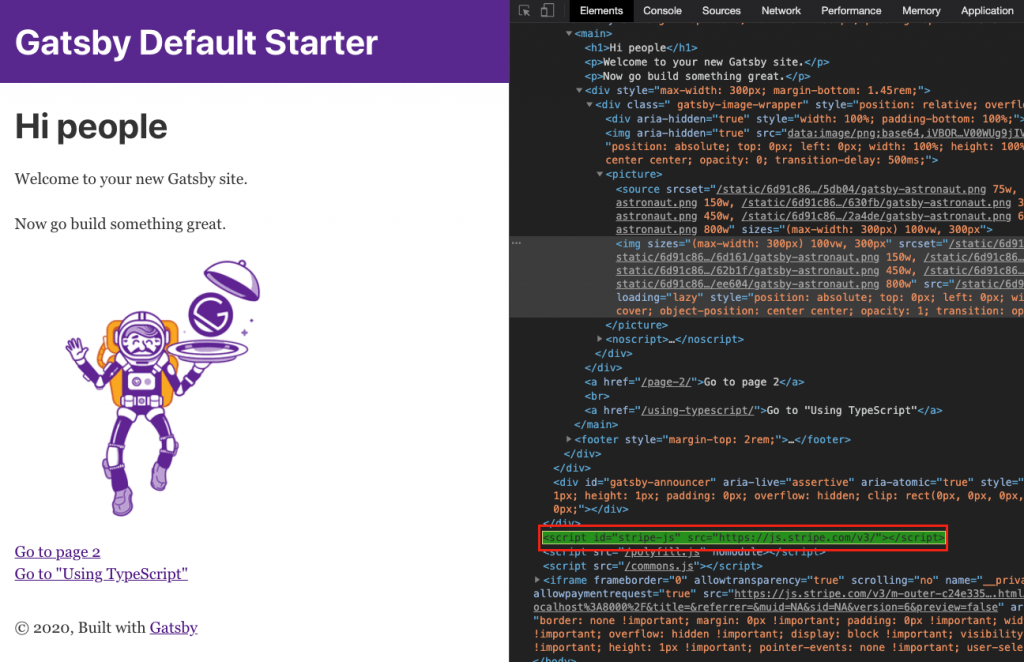Open the Console tab
The image size is (1024, 662).
pyautogui.click(x=662, y=10)
